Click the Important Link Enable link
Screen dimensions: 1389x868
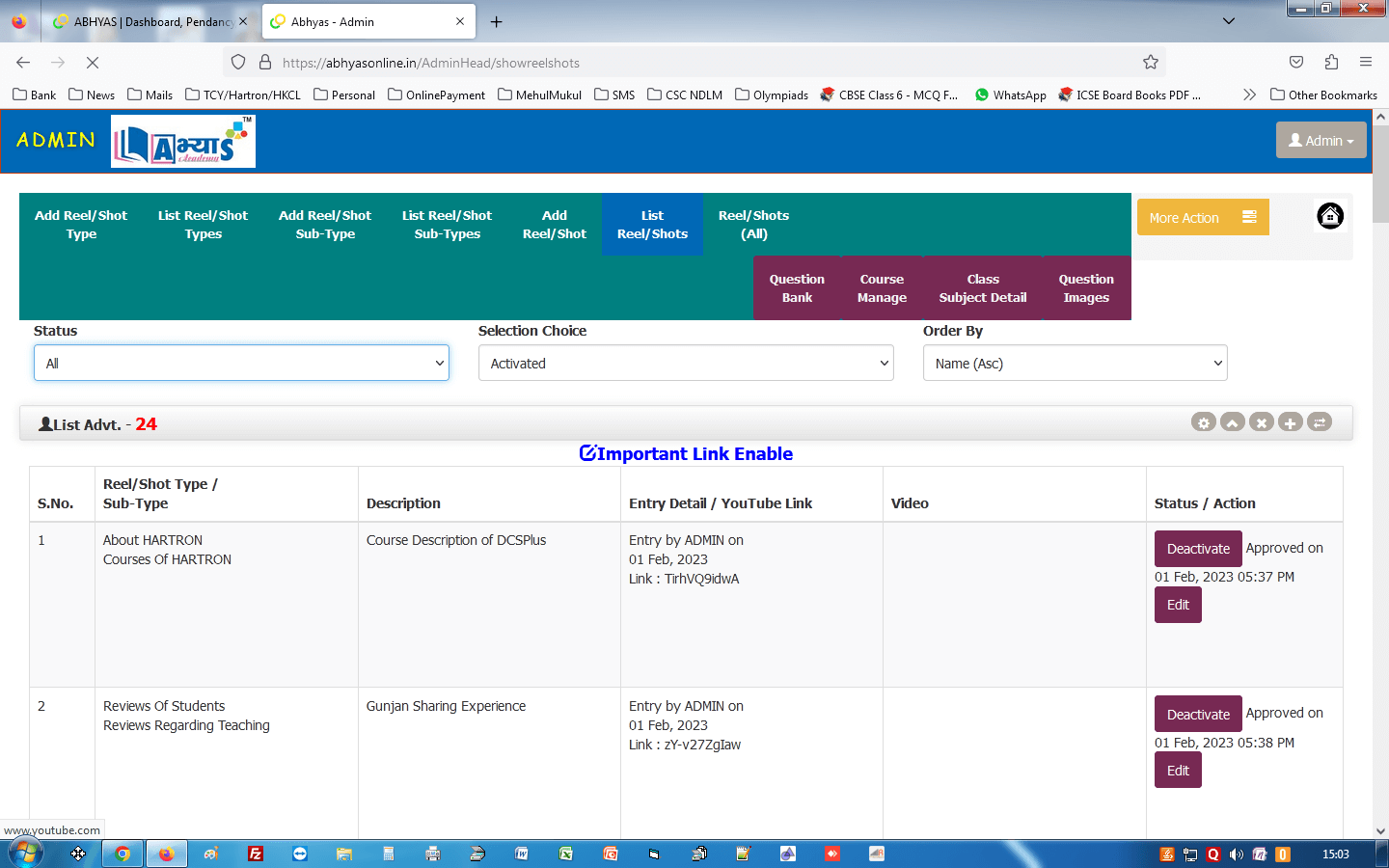[x=686, y=453]
